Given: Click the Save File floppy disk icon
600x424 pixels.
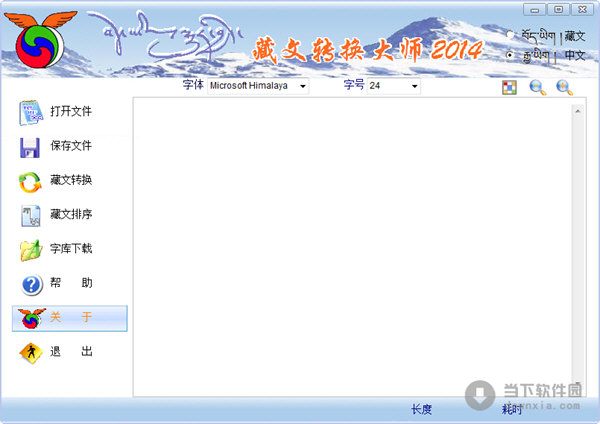Looking at the screenshot, I should [30, 147].
